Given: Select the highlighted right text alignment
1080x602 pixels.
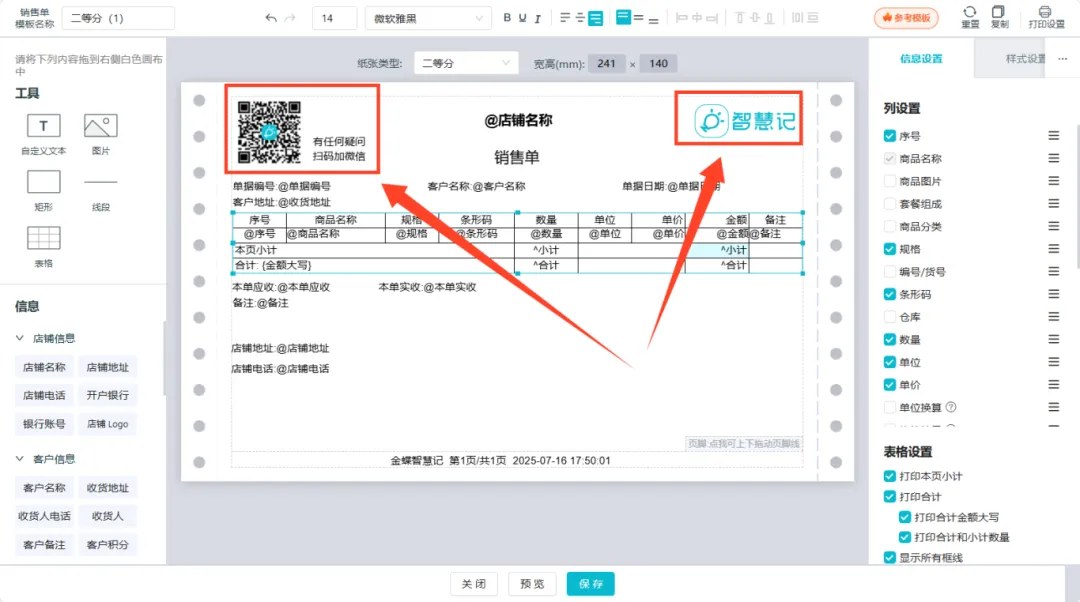Looking at the screenshot, I should [x=596, y=18].
